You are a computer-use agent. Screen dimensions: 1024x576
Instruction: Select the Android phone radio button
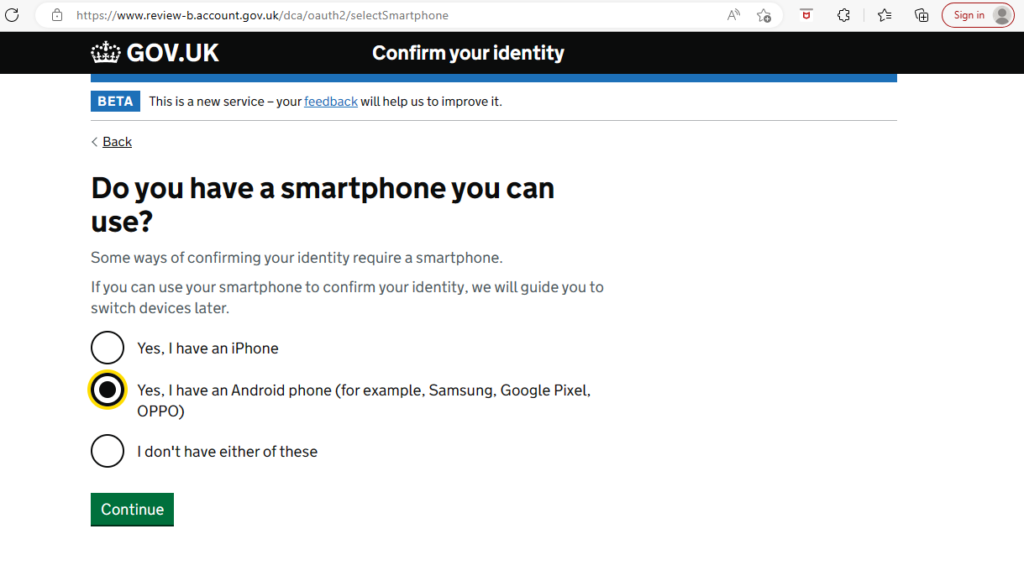[x=107, y=390]
